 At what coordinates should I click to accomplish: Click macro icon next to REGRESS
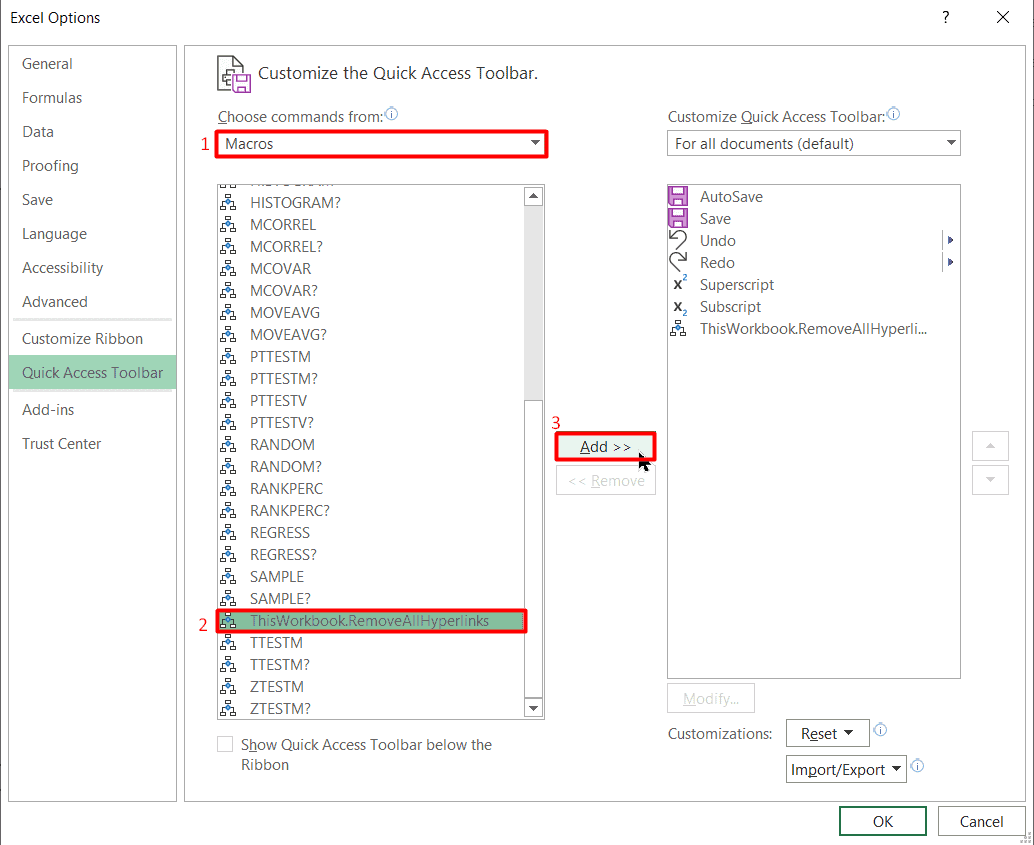[228, 532]
